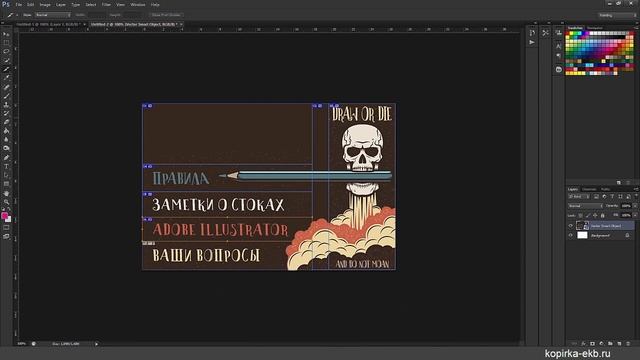This screenshot has height=360, width=640.
Task: Lock transparent pixels
Action: coord(580,216)
